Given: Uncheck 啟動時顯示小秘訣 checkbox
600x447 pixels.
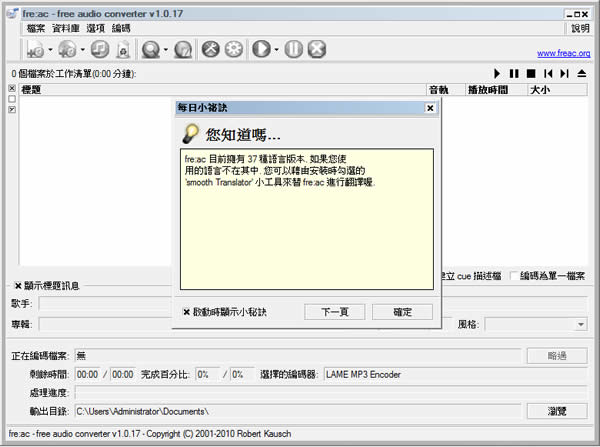Looking at the screenshot, I should point(186,312).
